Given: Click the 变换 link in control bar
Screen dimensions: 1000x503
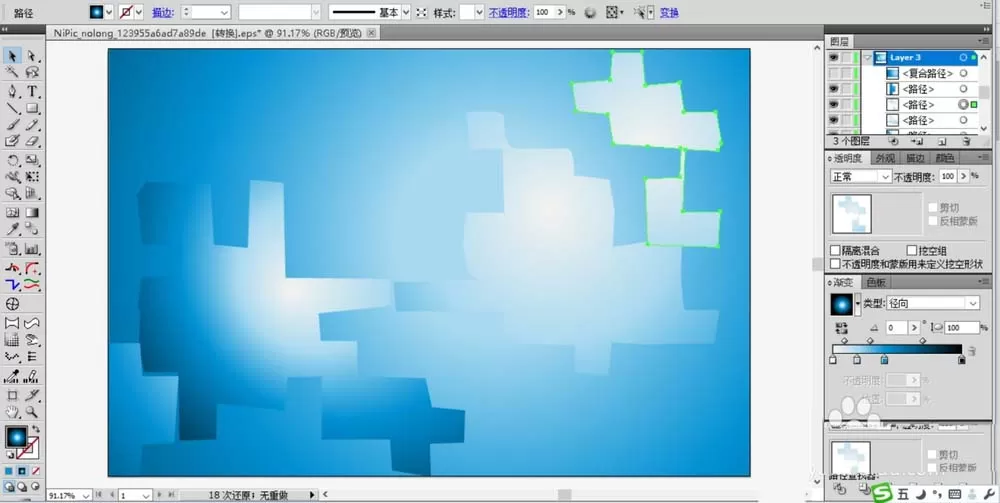Looking at the screenshot, I should pyautogui.click(x=669, y=12).
